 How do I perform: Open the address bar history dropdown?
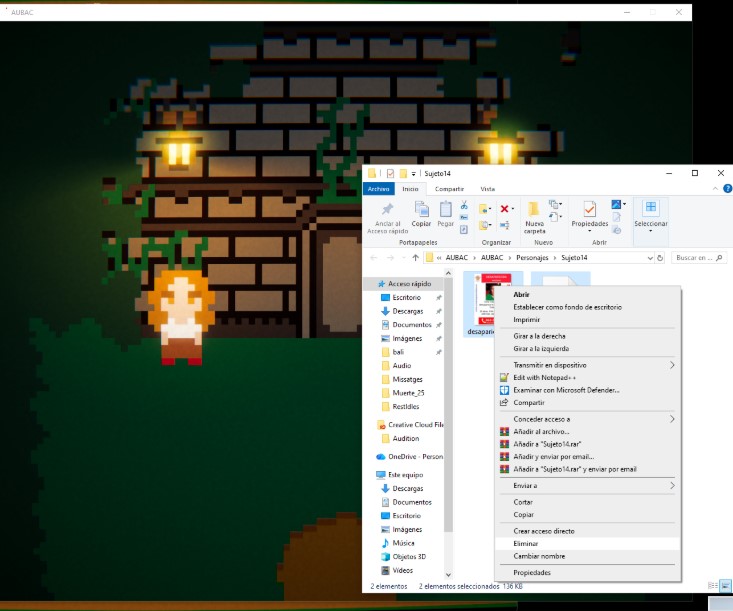(x=650, y=258)
